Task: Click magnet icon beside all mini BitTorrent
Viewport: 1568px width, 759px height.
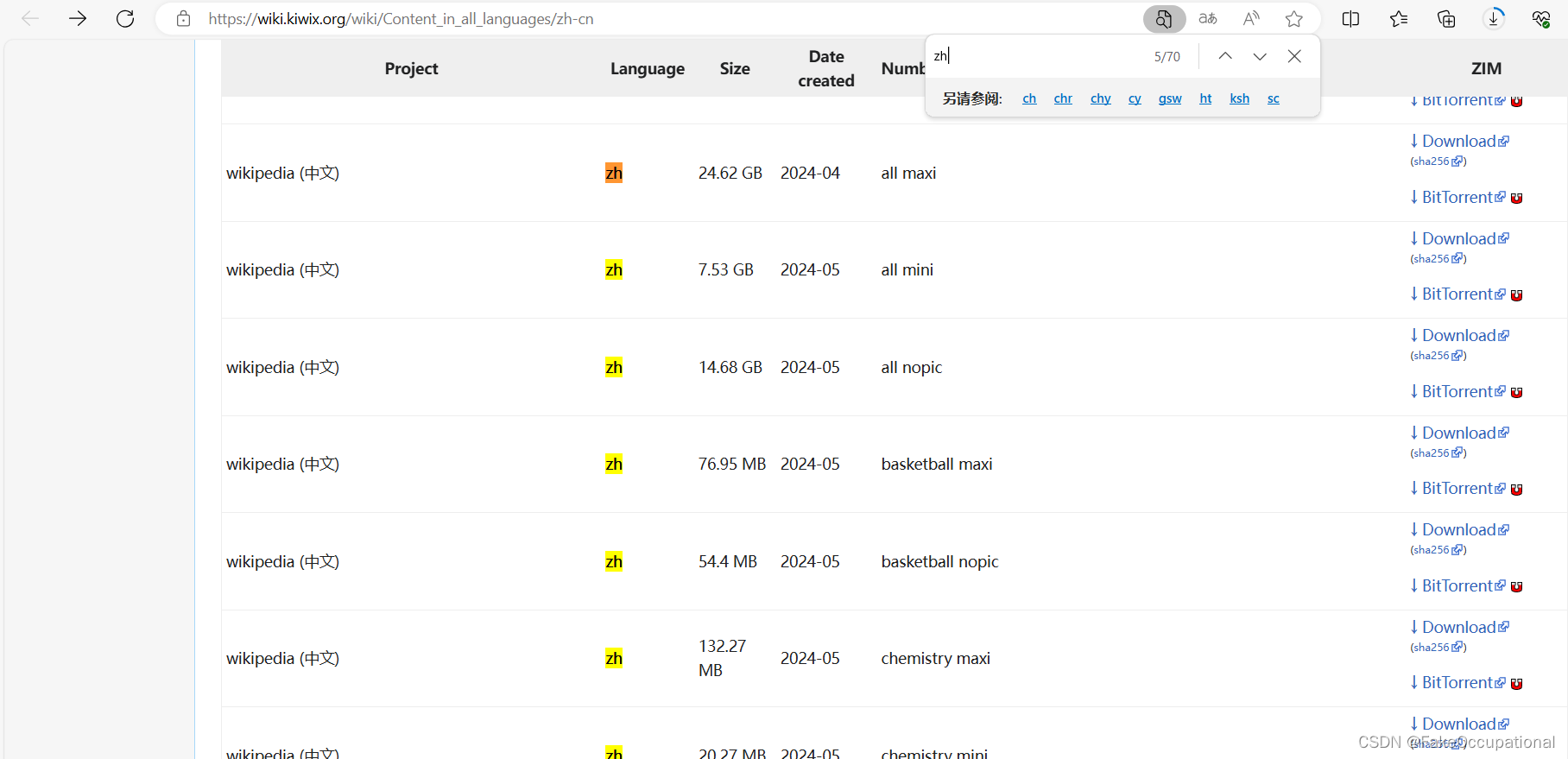Action: (1517, 295)
